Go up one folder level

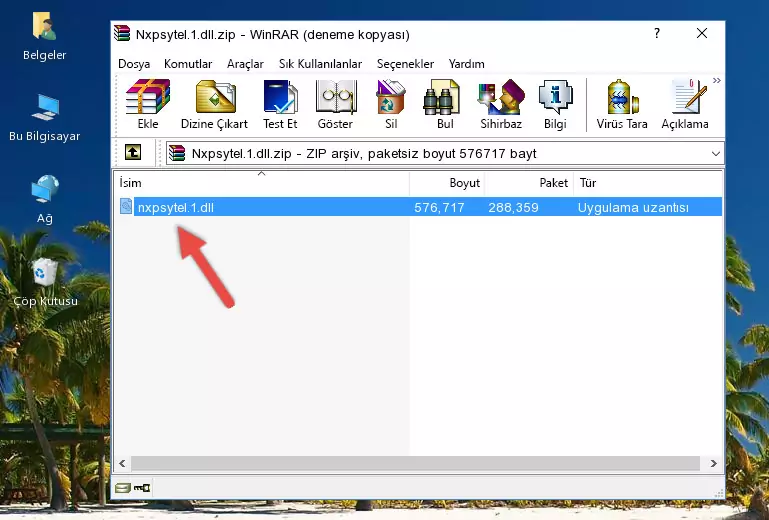pos(133,153)
